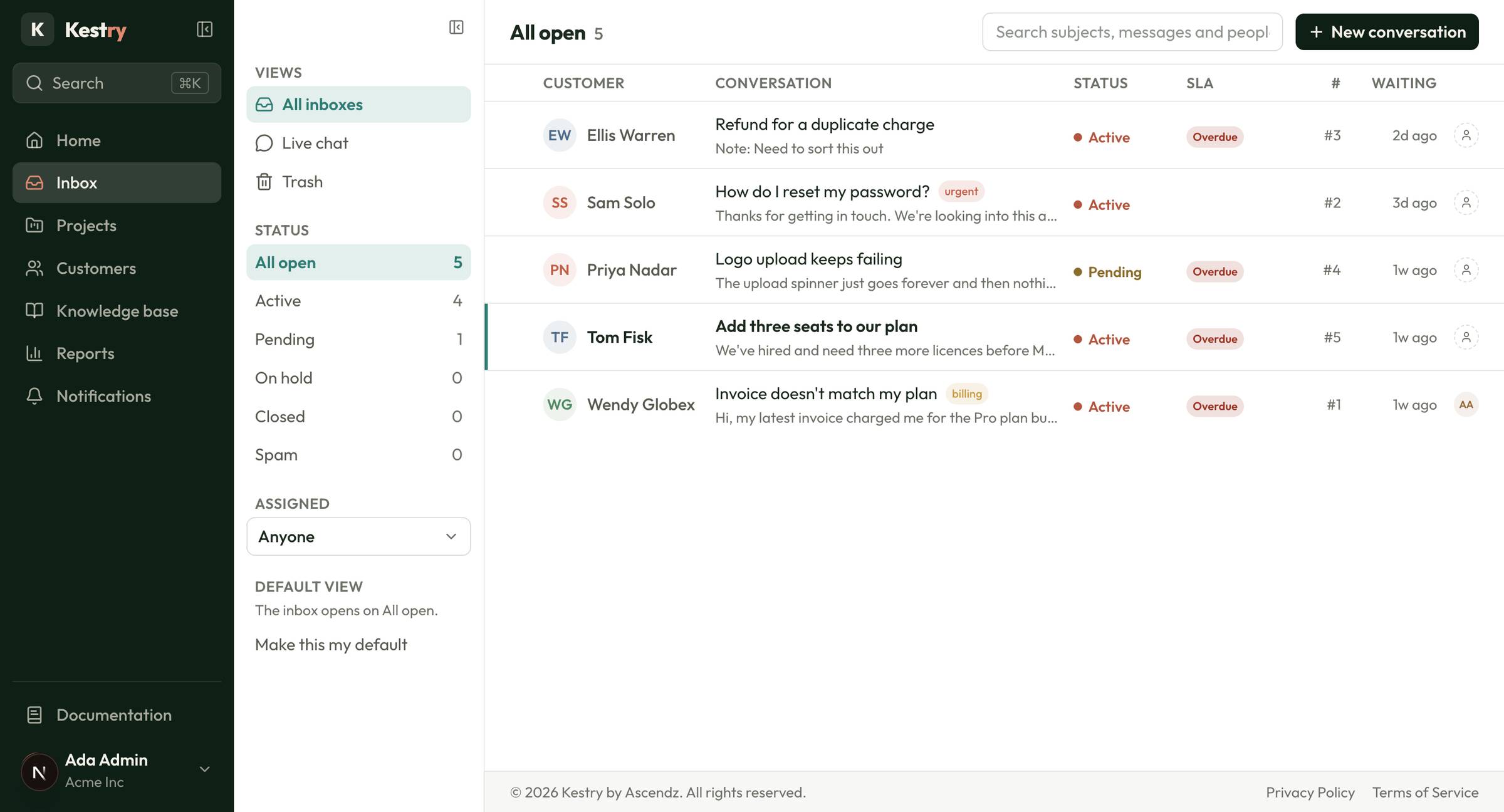Click the Documentation page icon
The image size is (1504, 812).
tap(34, 715)
